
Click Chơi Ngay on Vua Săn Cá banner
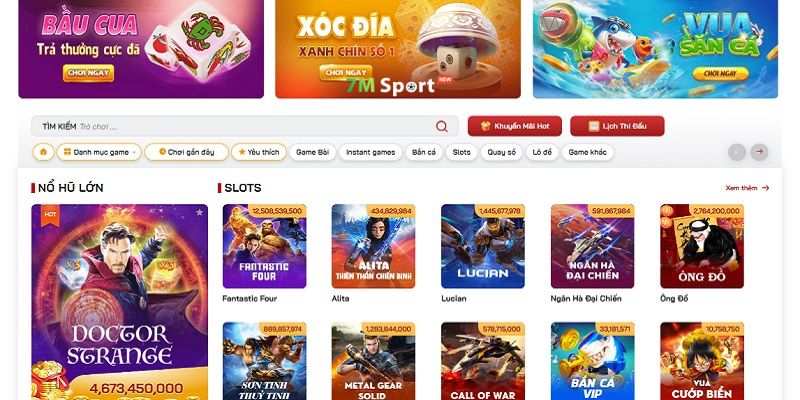(720, 74)
